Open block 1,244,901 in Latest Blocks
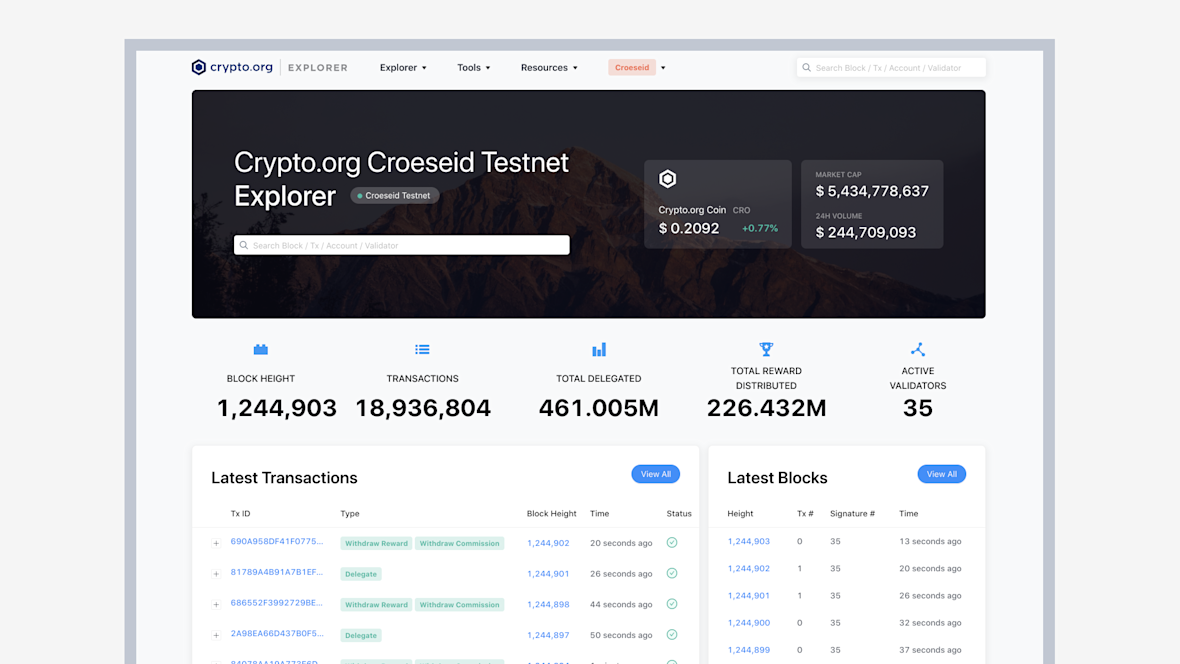 749,595
